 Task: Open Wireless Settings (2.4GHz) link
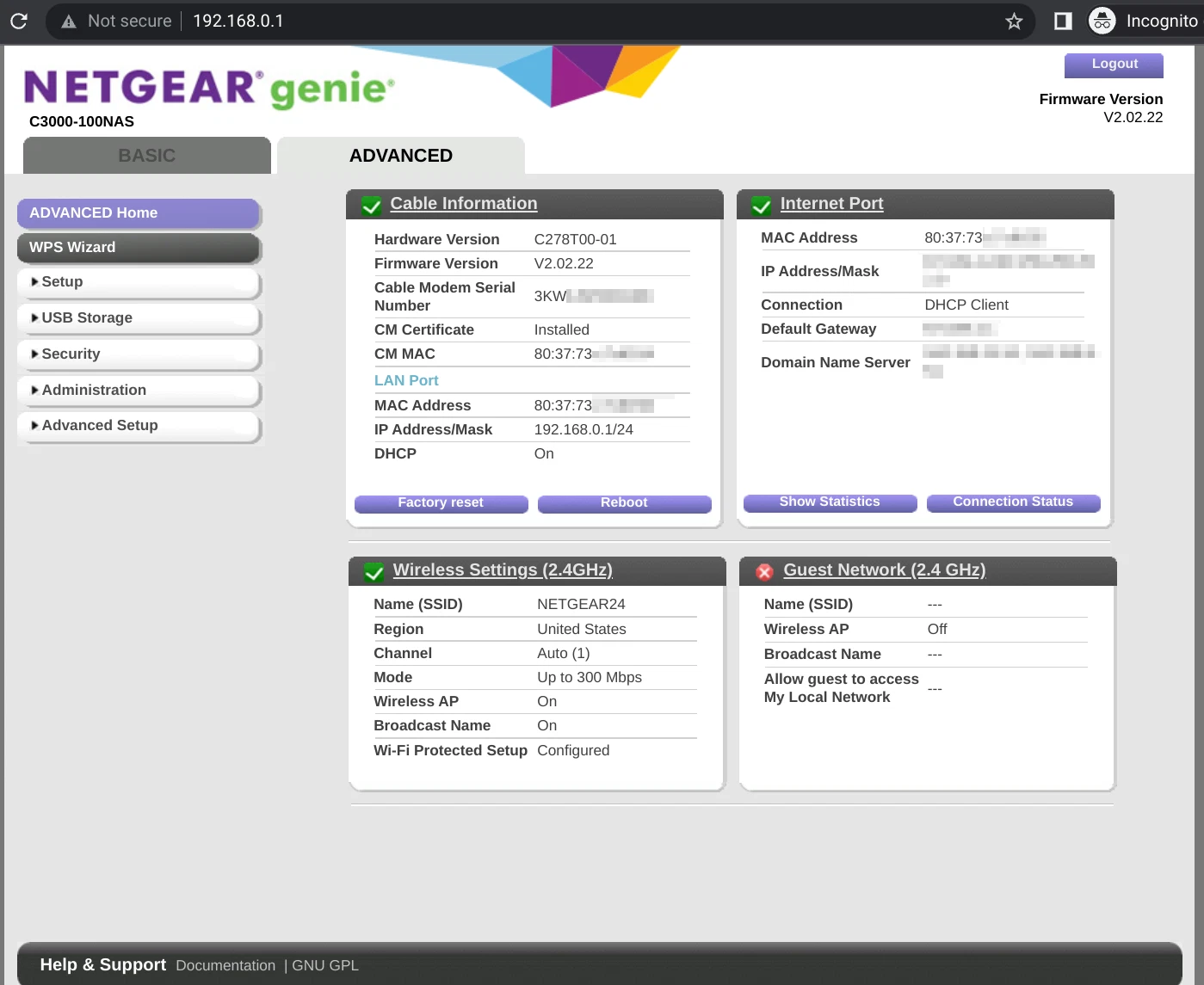[503, 570]
